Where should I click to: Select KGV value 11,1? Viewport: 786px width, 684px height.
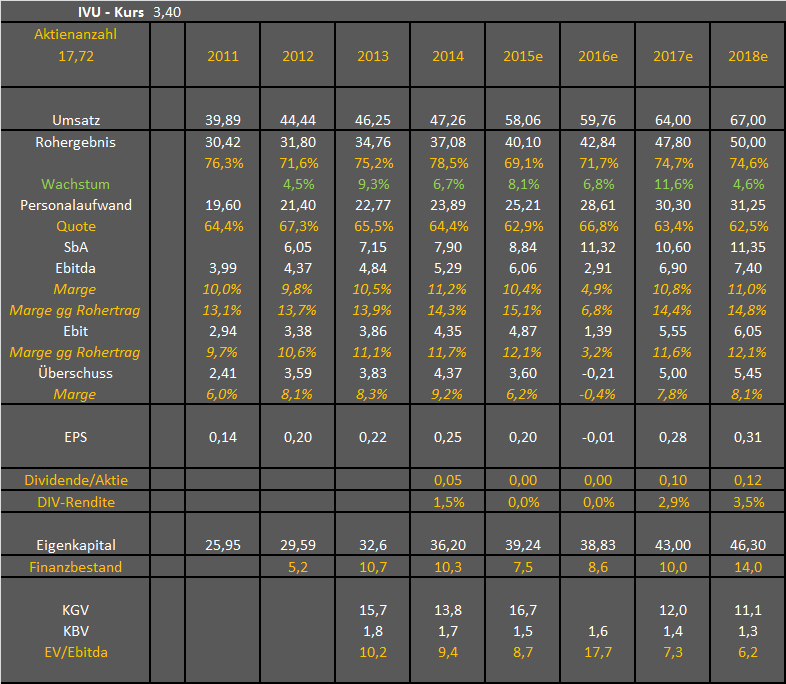(748, 610)
